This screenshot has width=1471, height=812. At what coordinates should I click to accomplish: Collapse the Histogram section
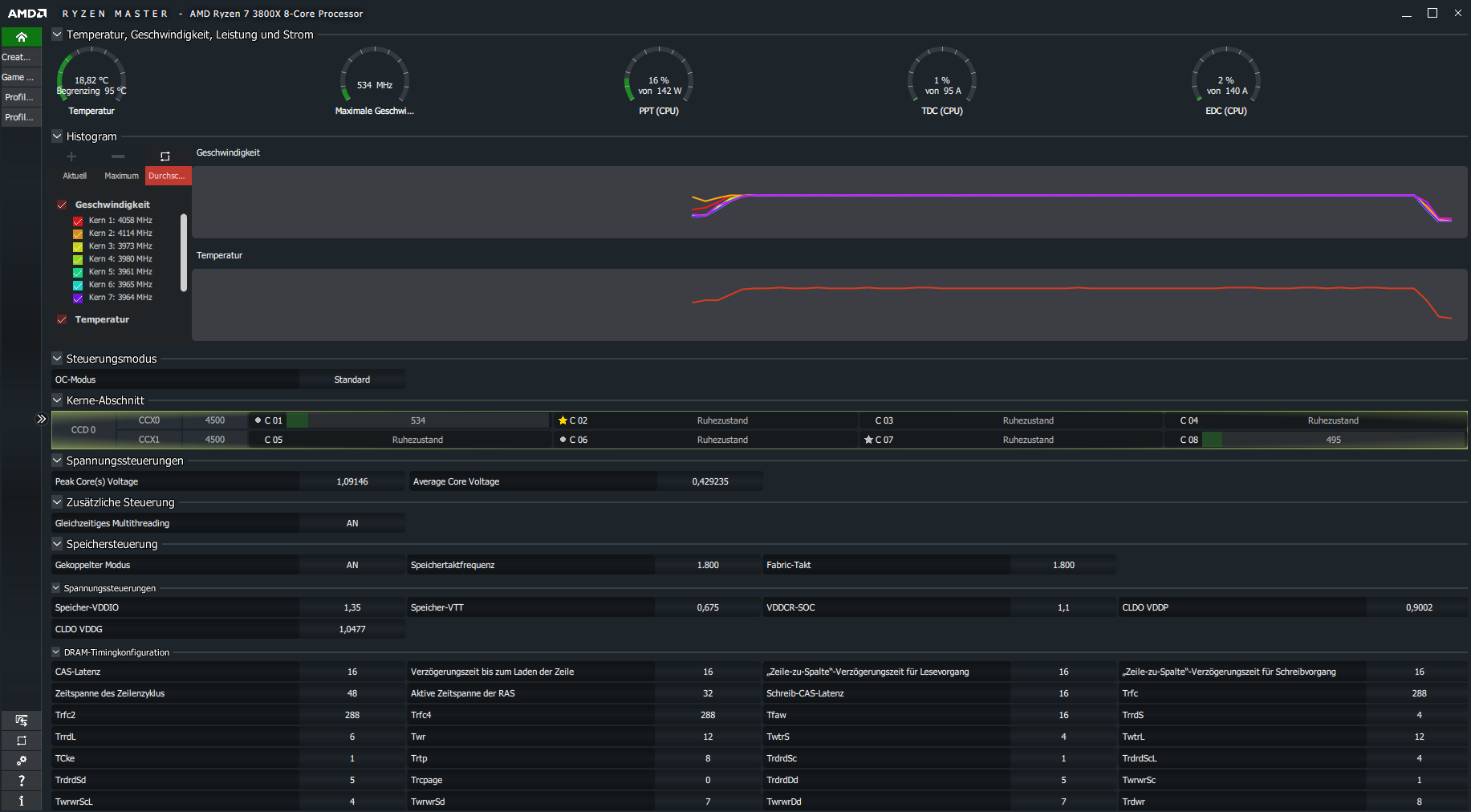[57, 136]
